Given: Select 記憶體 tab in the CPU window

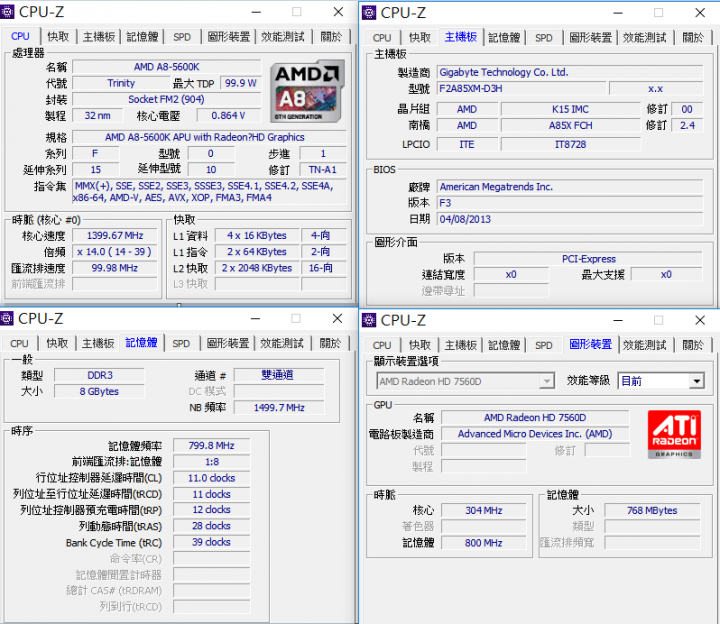Looking at the screenshot, I should coord(142,37).
